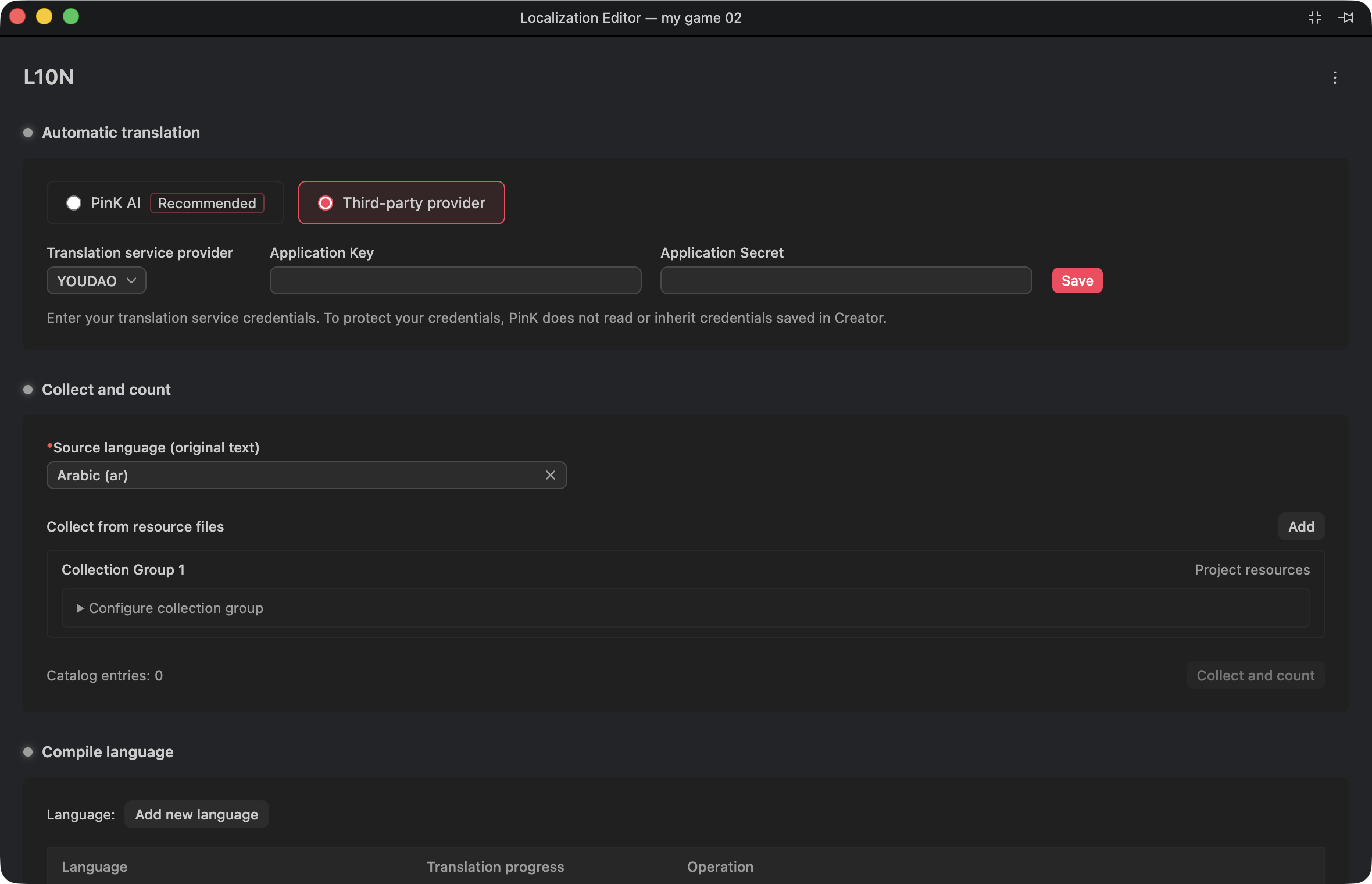This screenshot has height=884, width=1372.
Task: Click the Language column header
Action: tap(94, 867)
